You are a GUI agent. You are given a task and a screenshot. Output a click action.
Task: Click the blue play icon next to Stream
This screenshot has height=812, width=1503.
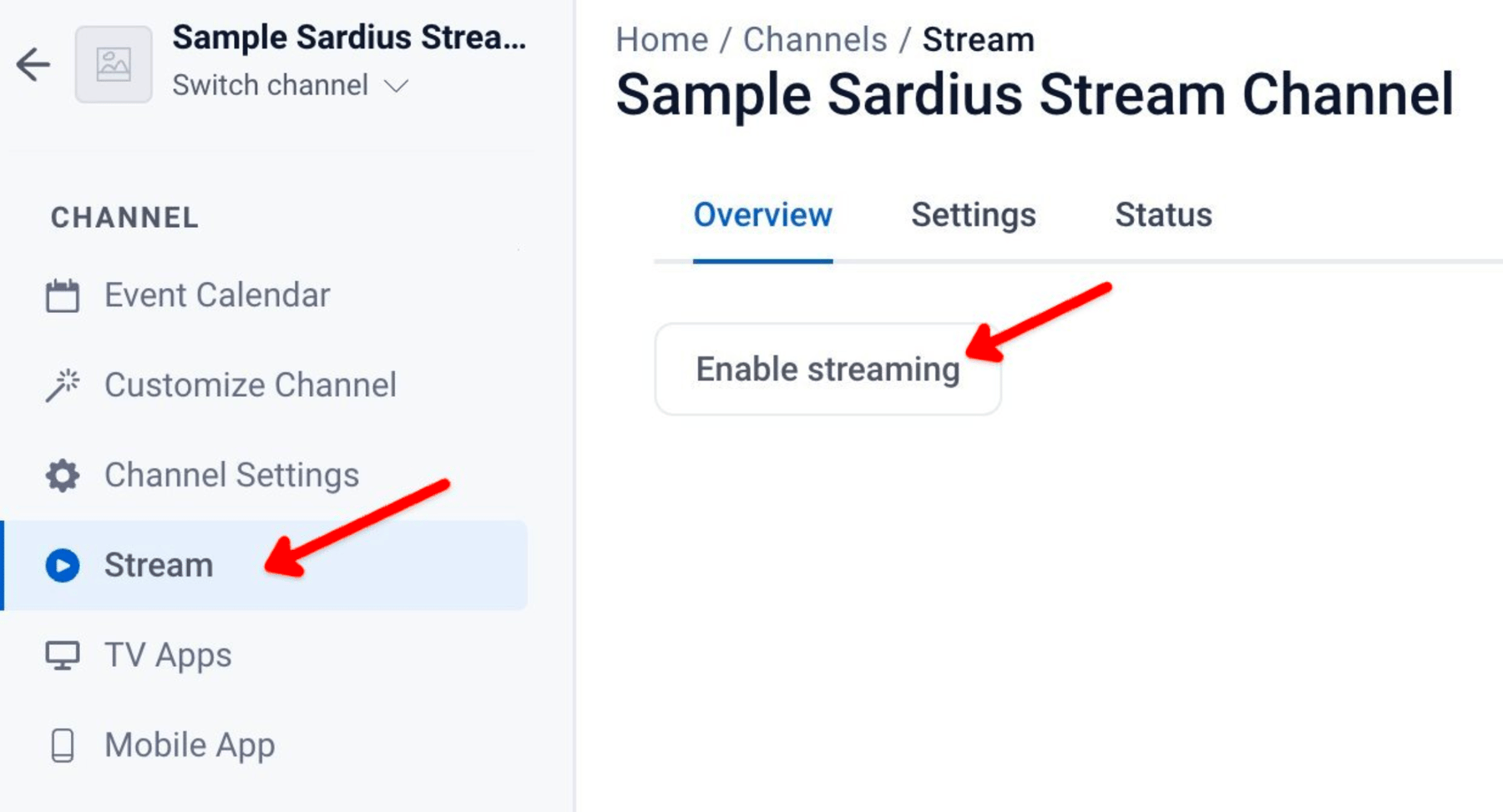(63, 565)
